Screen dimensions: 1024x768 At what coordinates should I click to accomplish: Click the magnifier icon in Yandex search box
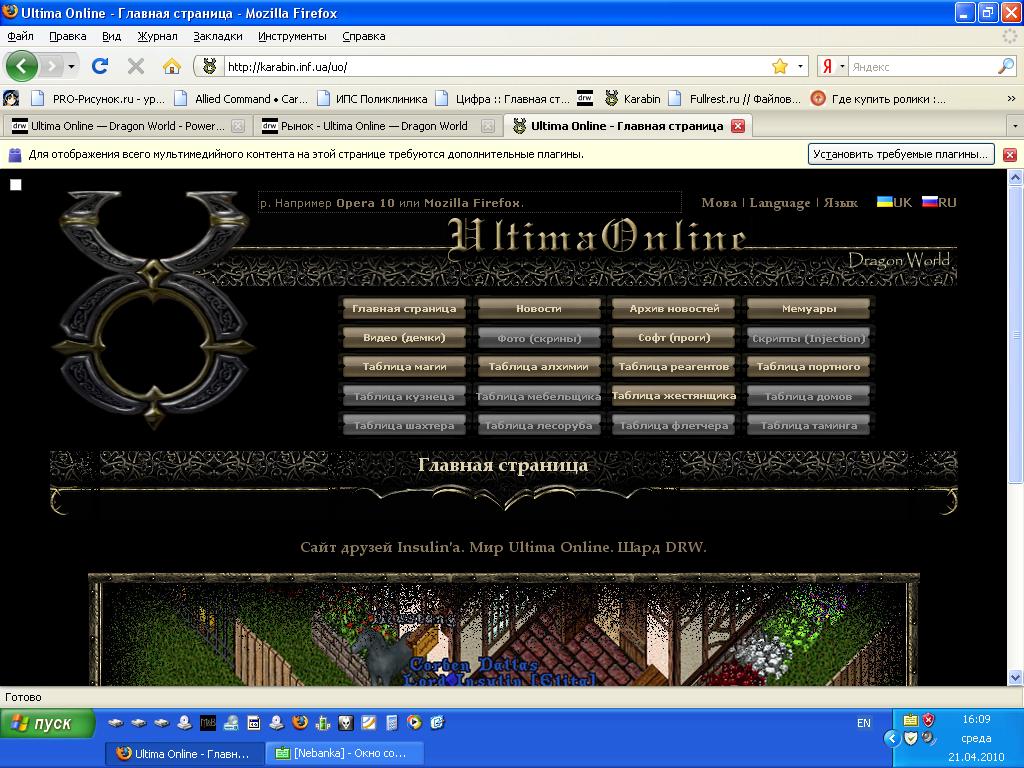click(x=1006, y=66)
